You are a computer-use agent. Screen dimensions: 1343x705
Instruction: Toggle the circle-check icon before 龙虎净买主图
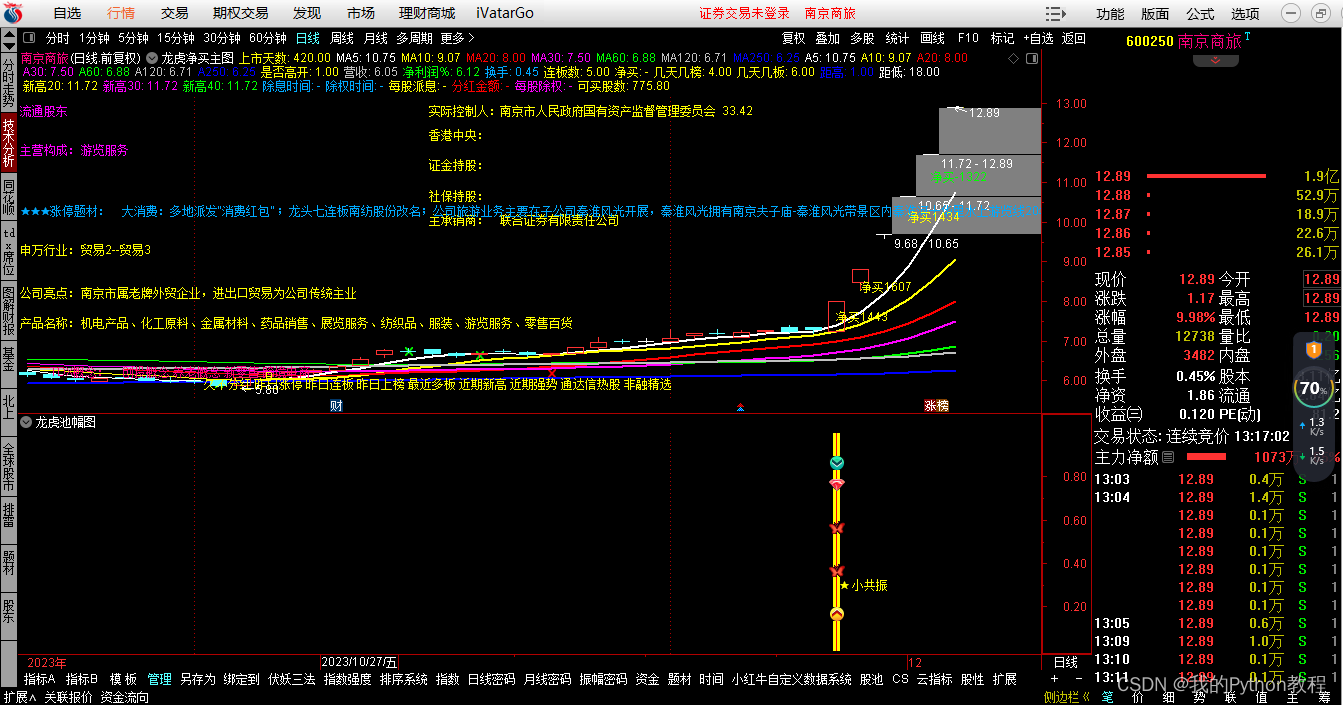click(x=152, y=58)
